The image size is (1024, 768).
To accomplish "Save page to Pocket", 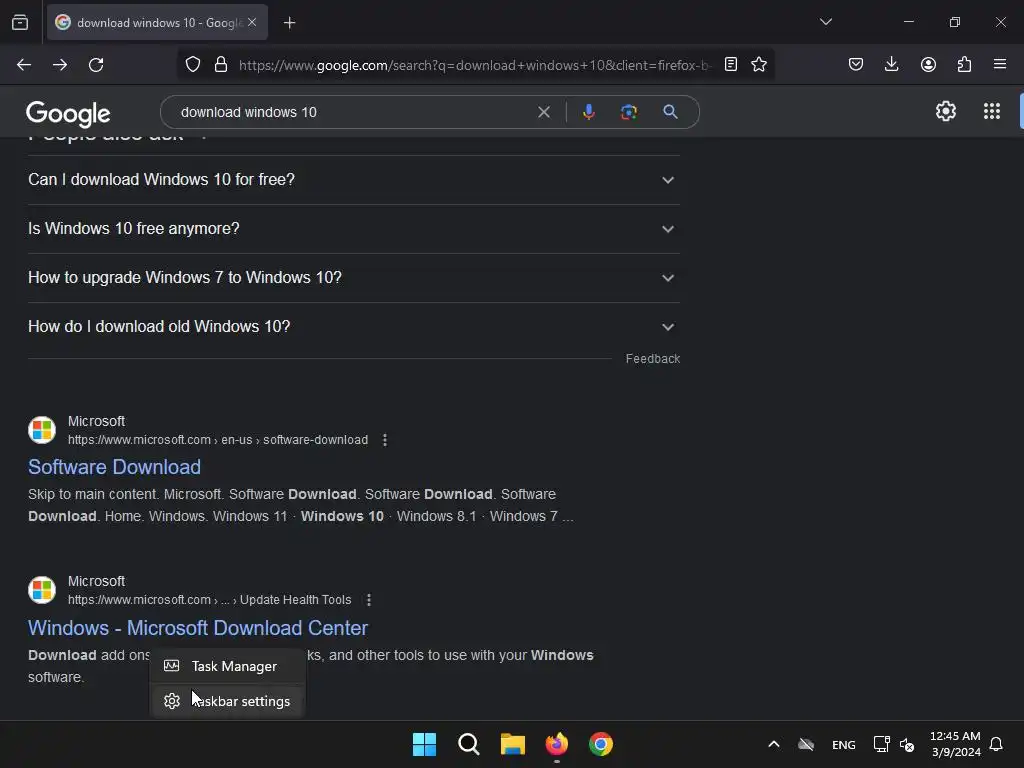I will 856,65.
